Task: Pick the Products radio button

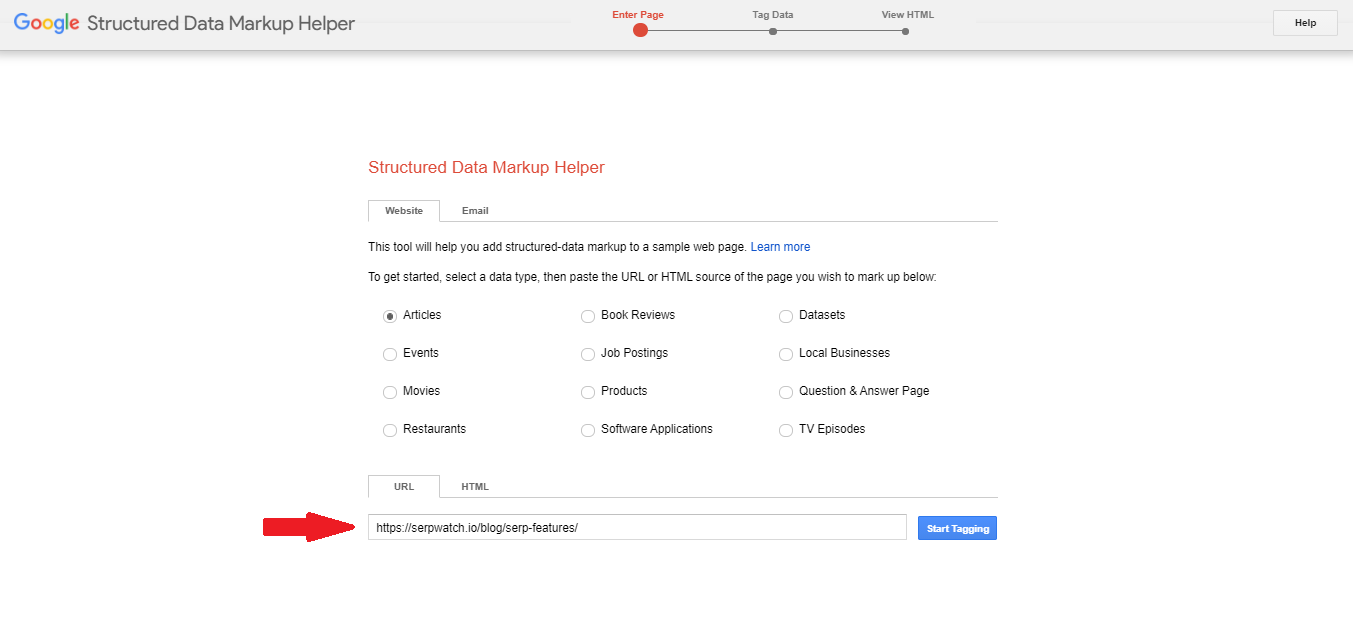Action: coord(588,392)
